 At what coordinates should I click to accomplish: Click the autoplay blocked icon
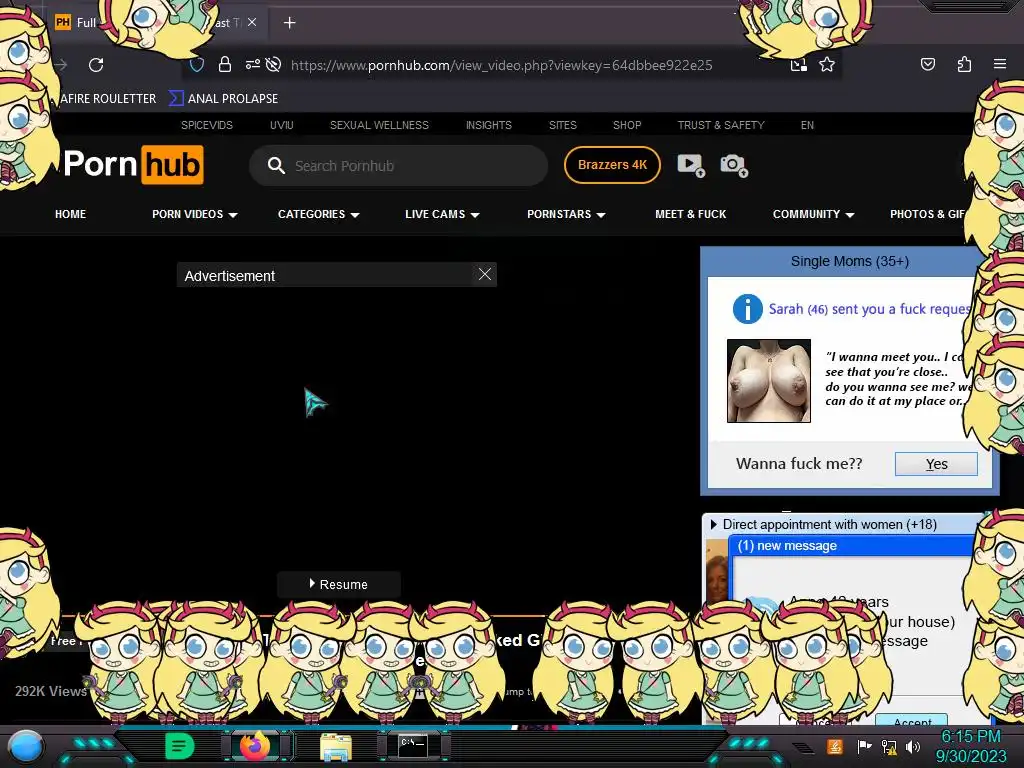click(x=274, y=64)
